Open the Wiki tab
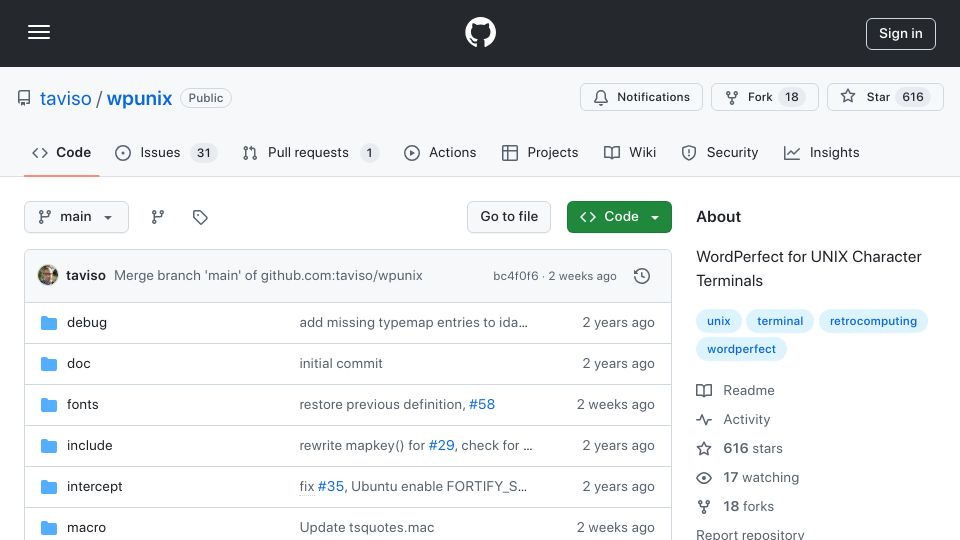 629,152
